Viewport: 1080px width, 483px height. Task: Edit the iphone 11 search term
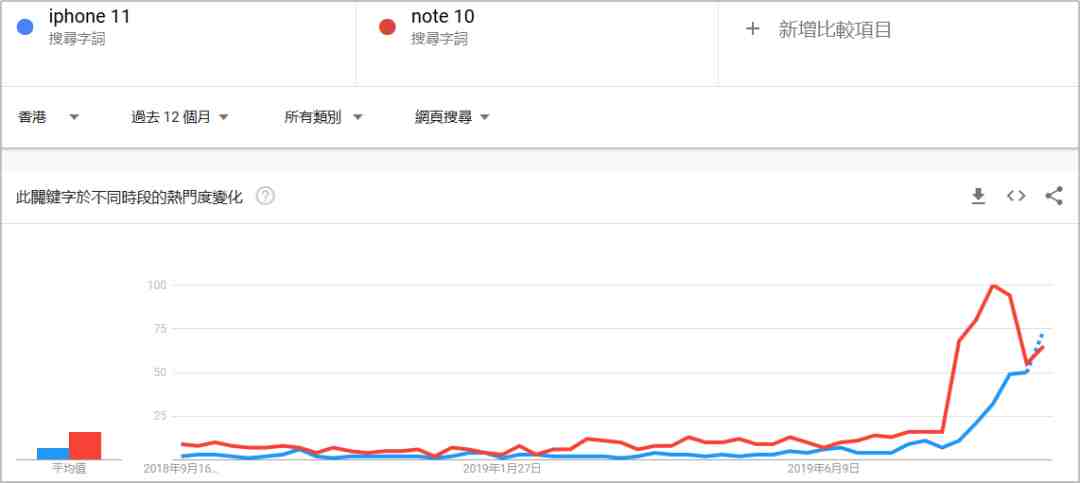[x=90, y=16]
